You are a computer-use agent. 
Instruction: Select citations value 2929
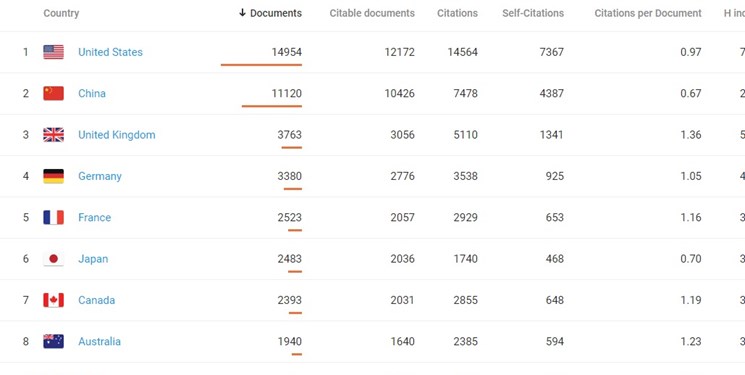coord(466,217)
